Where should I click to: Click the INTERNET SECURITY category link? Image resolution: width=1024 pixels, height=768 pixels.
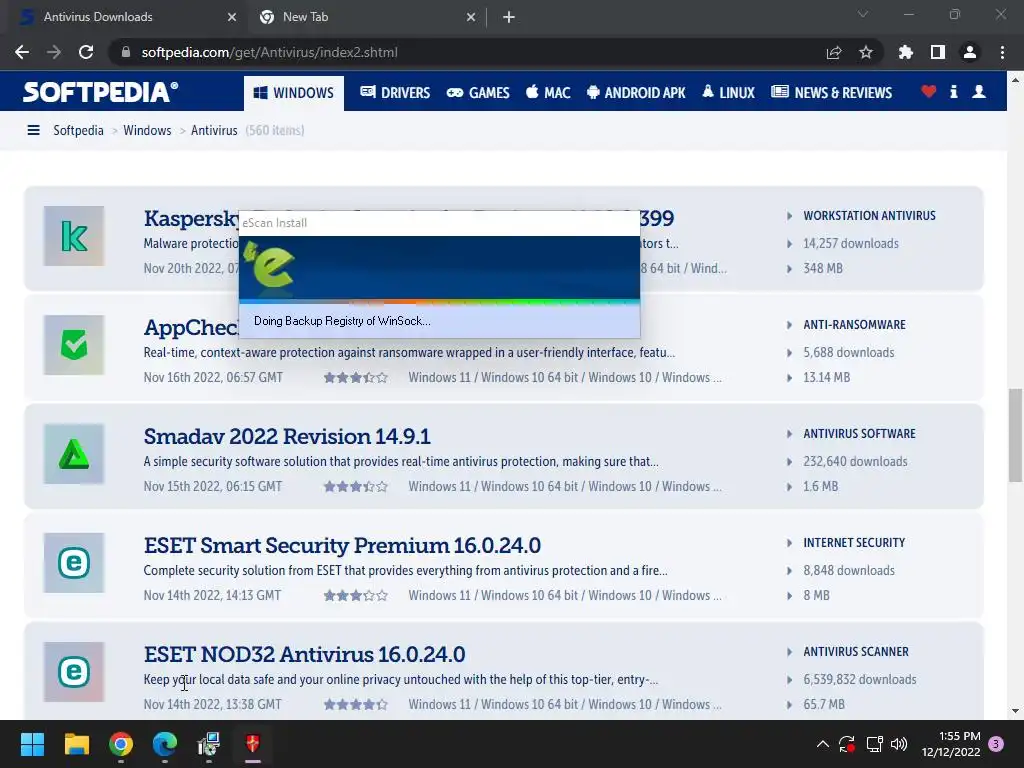click(854, 543)
